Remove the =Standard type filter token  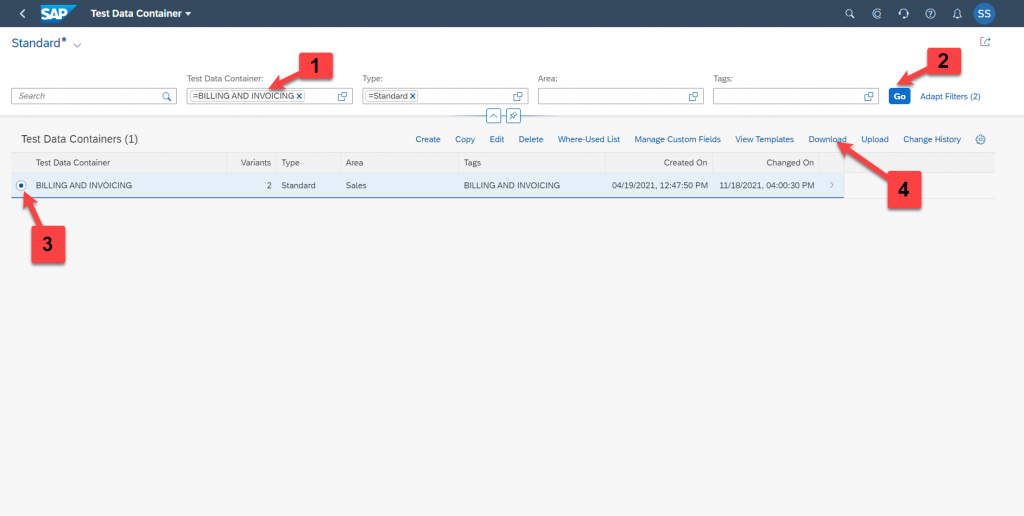pyautogui.click(x=413, y=96)
